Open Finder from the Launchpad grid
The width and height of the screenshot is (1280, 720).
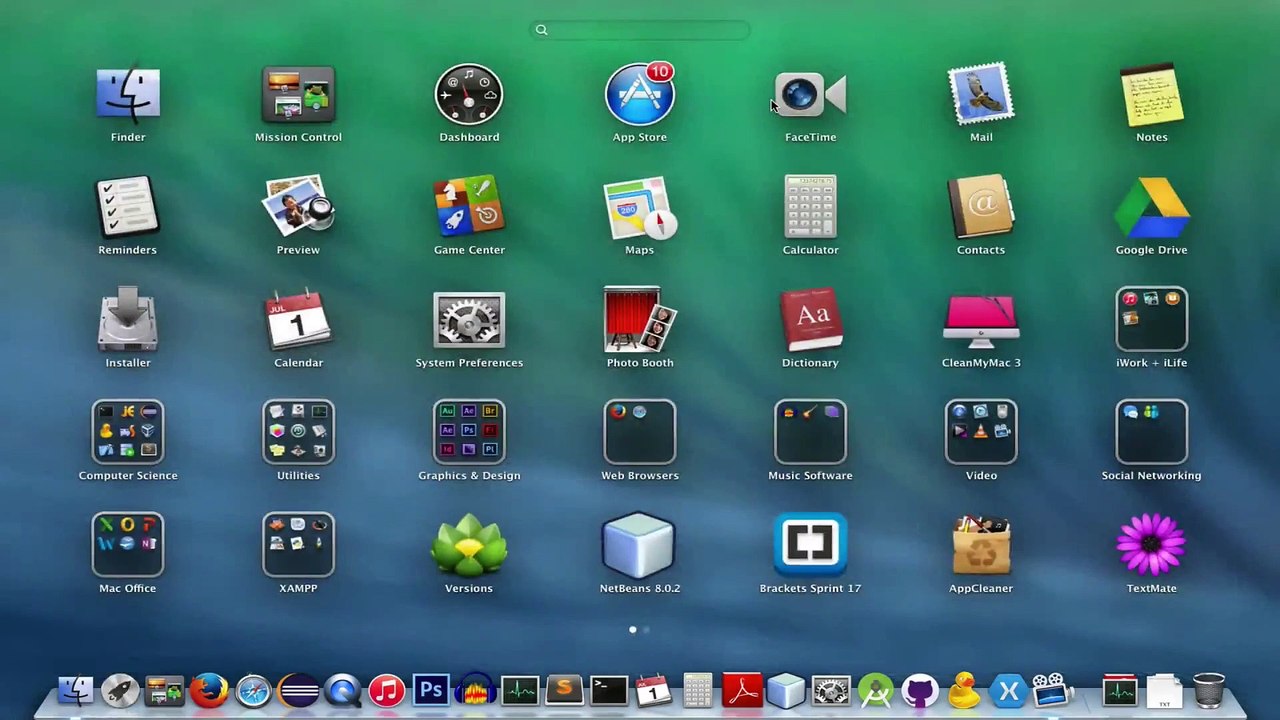[128, 95]
